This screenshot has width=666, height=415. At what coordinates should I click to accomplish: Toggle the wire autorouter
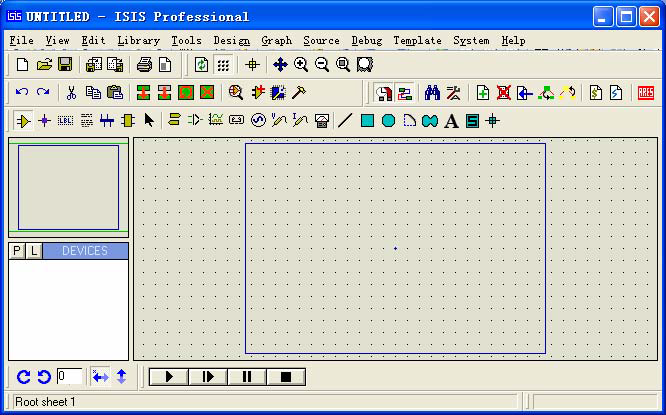tap(405, 93)
